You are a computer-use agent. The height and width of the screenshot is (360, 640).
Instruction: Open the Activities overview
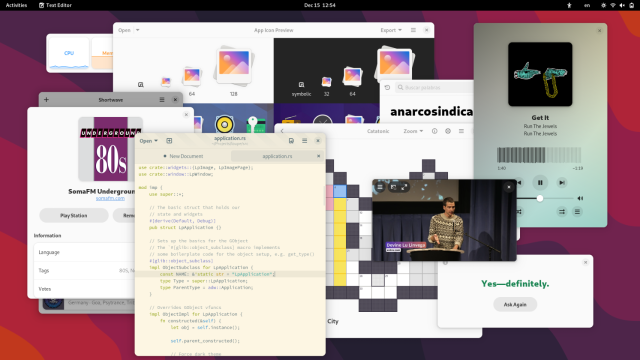click(x=16, y=5)
